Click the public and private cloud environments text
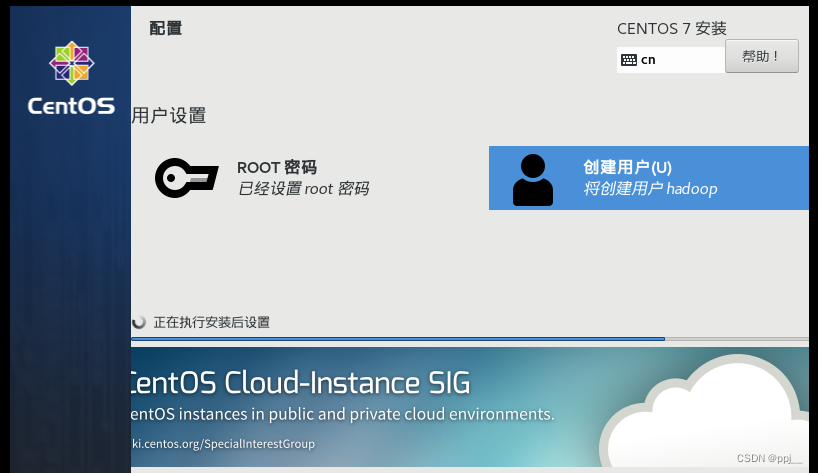This screenshot has width=818, height=473. pyautogui.click(x=342, y=414)
